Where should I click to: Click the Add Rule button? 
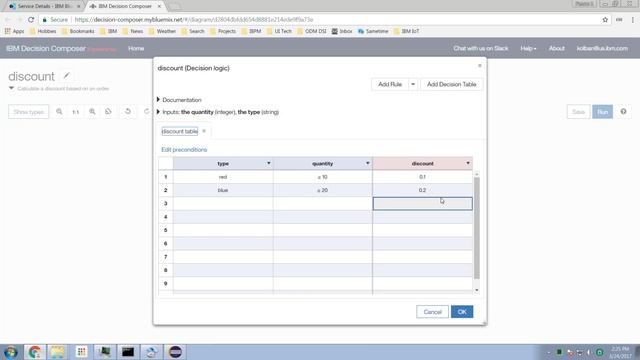390,84
